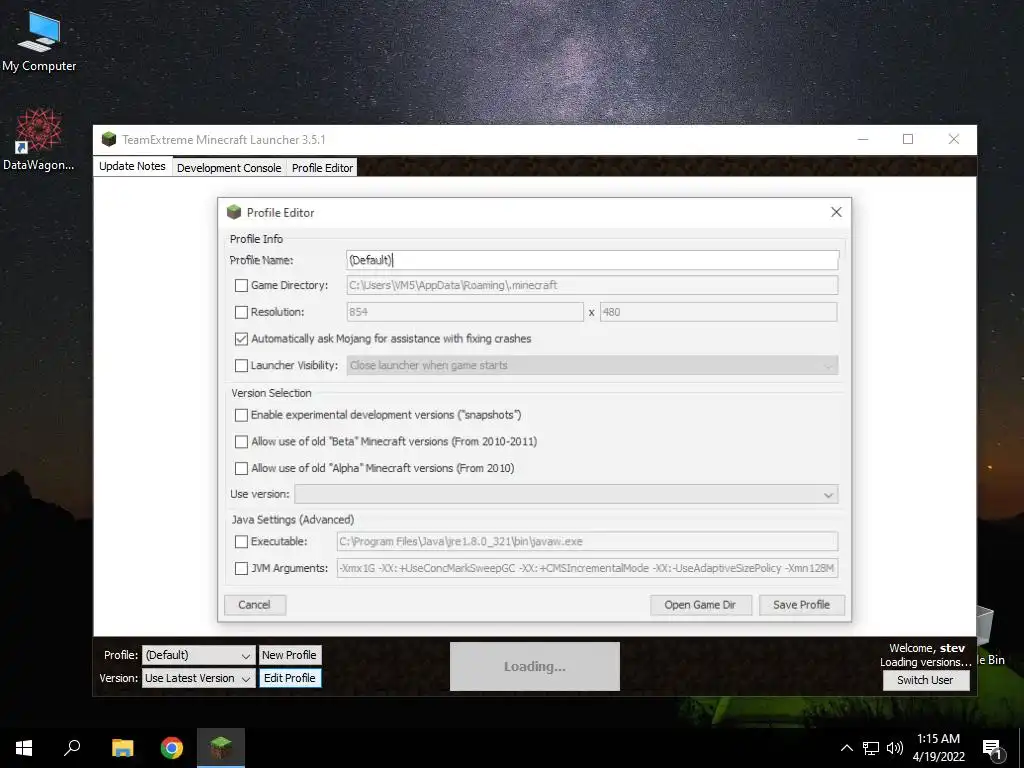Close the Profile Editor dialog
Image resolution: width=1024 pixels, height=768 pixels.
click(x=836, y=212)
